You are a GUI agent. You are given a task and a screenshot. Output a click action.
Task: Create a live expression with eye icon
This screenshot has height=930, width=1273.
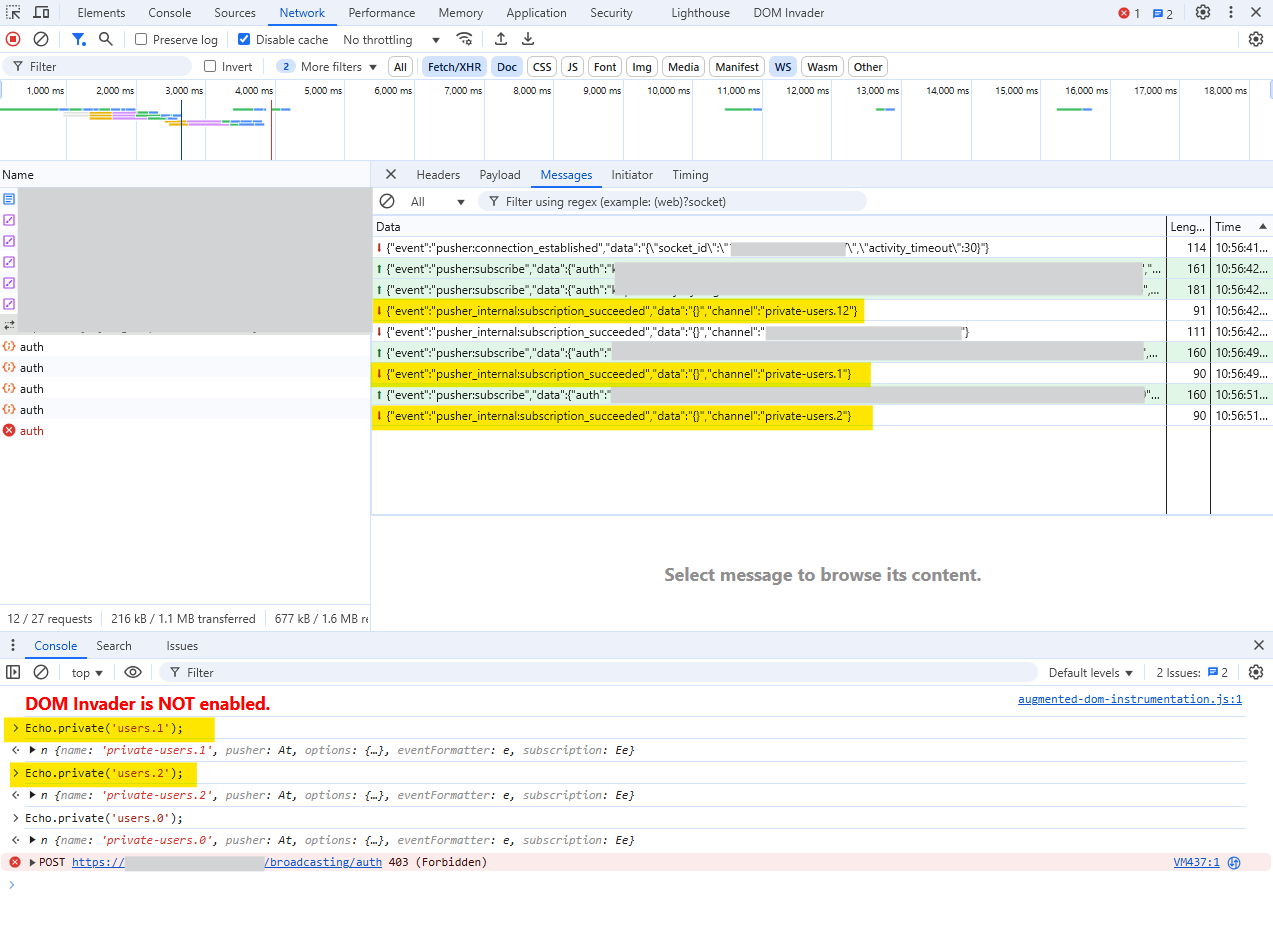tap(133, 672)
